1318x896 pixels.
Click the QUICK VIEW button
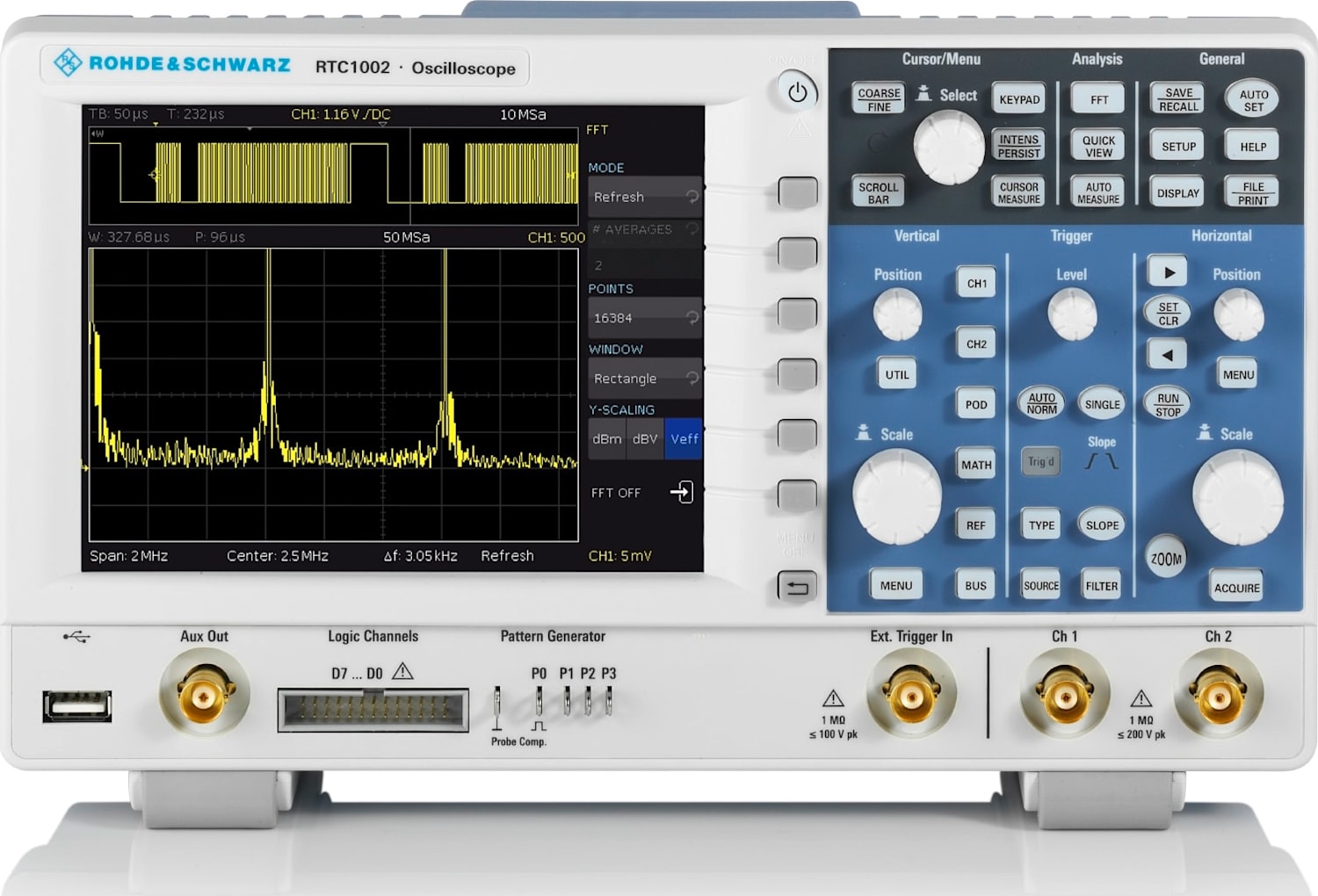1098,146
